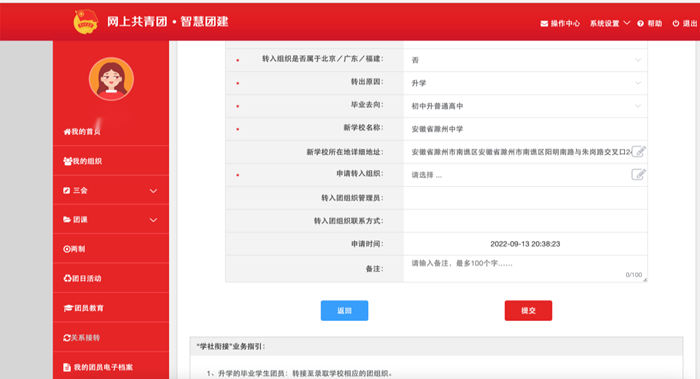Click the Communist Youth League logo emblem
This screenshot has height=379, width=700.
pyautogui.click(x=85, y=21)
